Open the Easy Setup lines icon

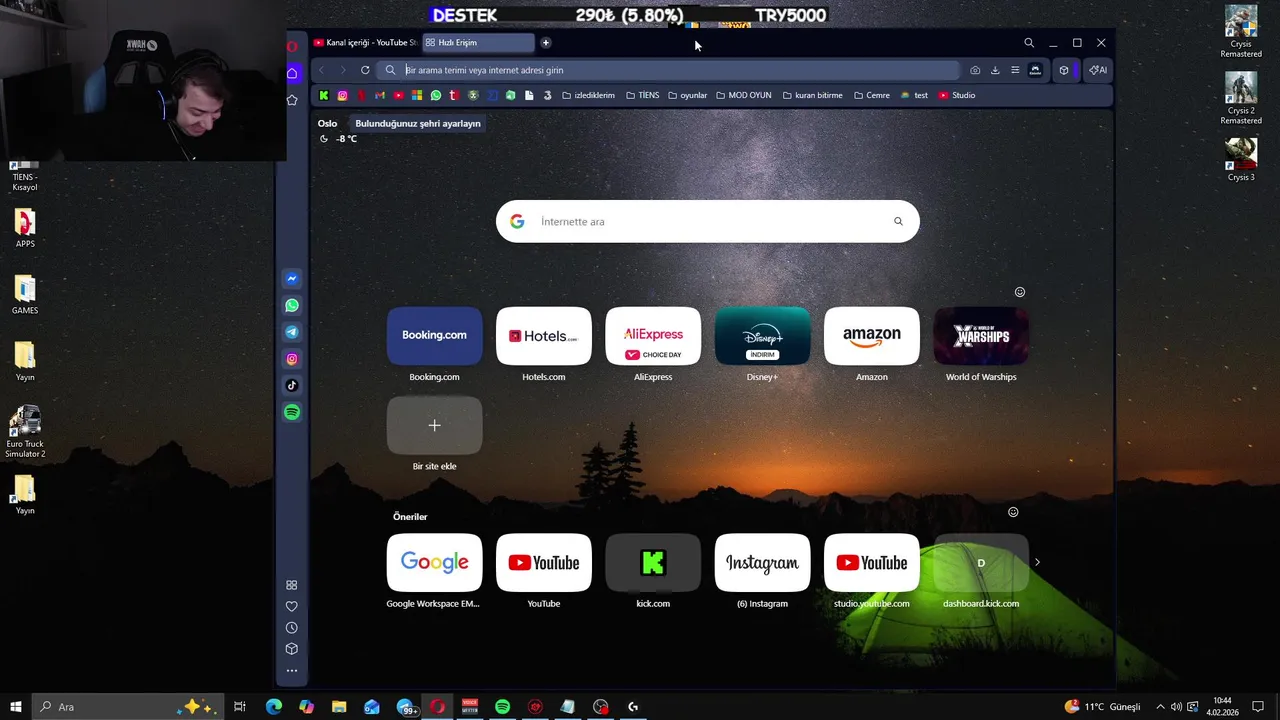click(1015, 70)
